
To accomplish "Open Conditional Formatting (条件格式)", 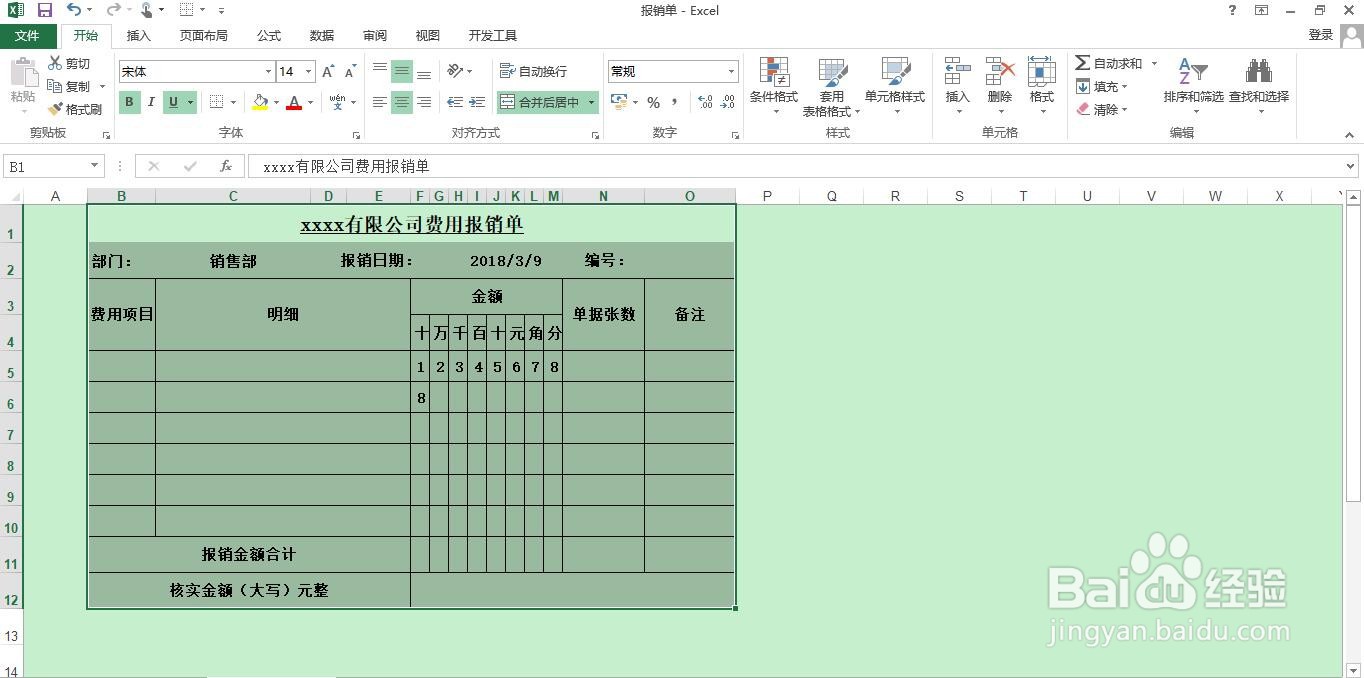I will point(774,86).
